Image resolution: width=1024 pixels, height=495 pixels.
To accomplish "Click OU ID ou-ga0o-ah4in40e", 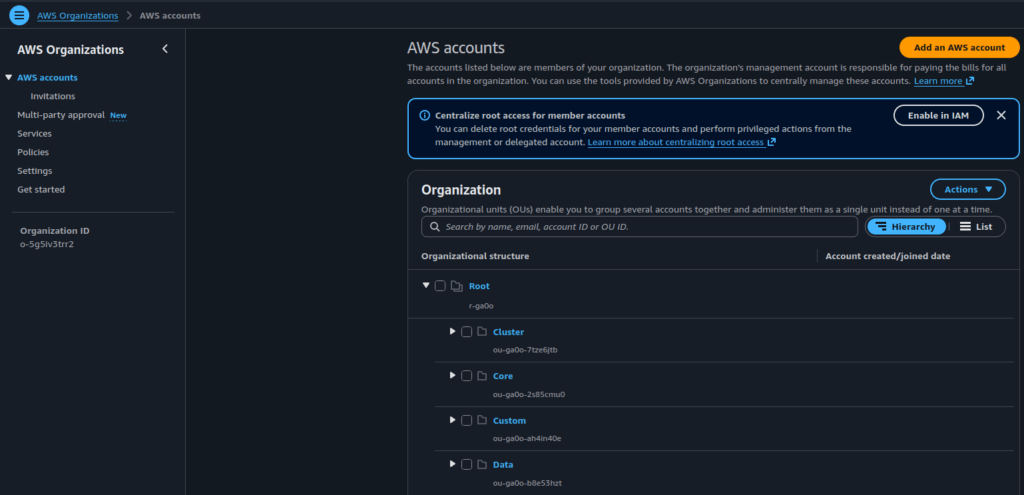I will pos(527,438).
